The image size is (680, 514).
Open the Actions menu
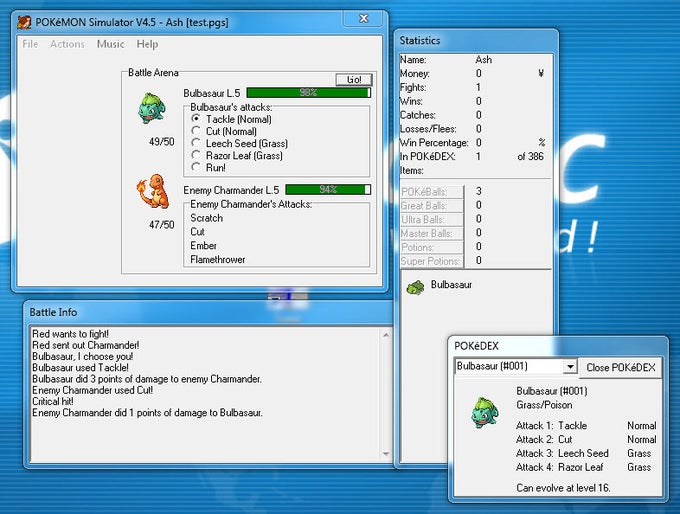[x=67, y=44]
